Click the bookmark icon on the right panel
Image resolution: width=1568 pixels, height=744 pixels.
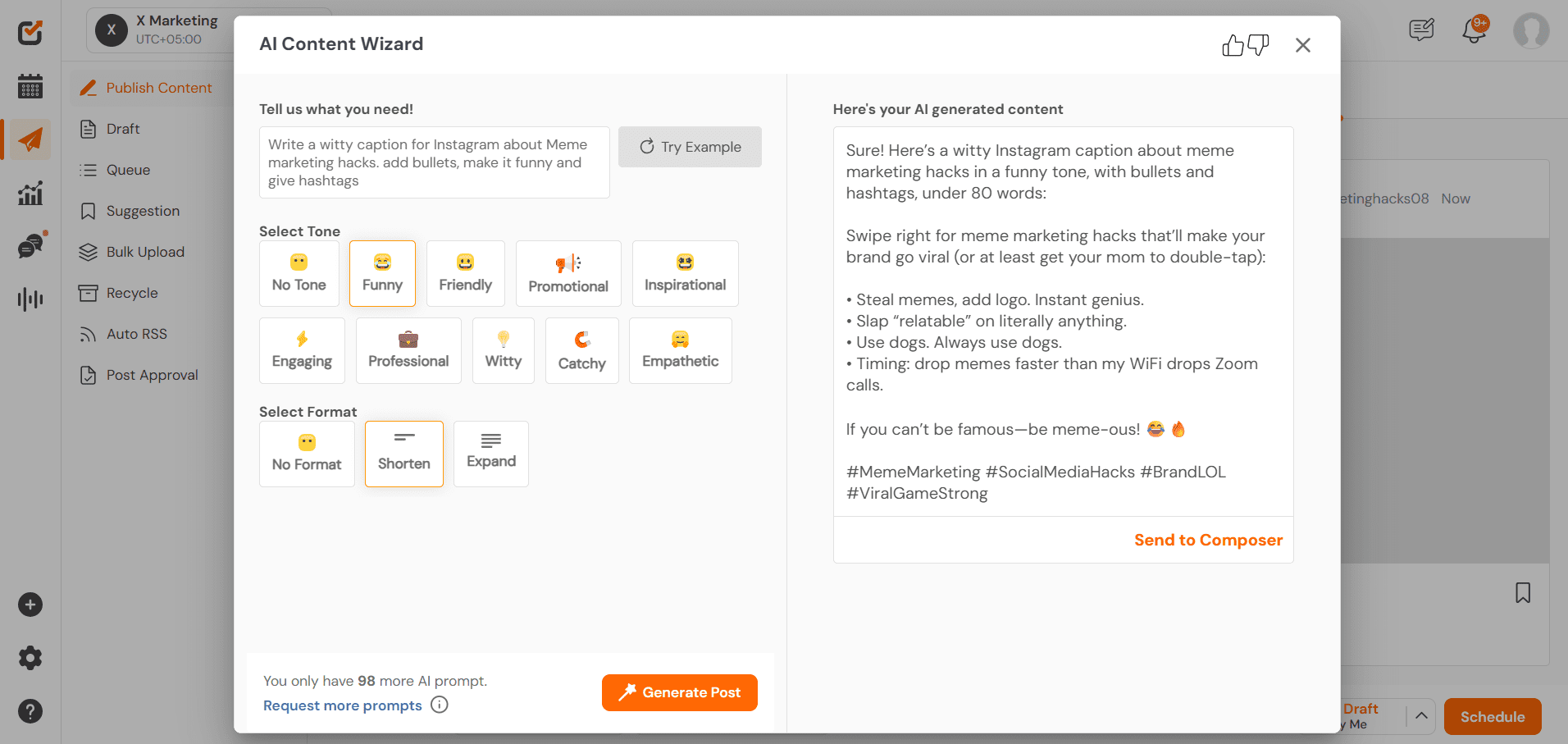1523,592
